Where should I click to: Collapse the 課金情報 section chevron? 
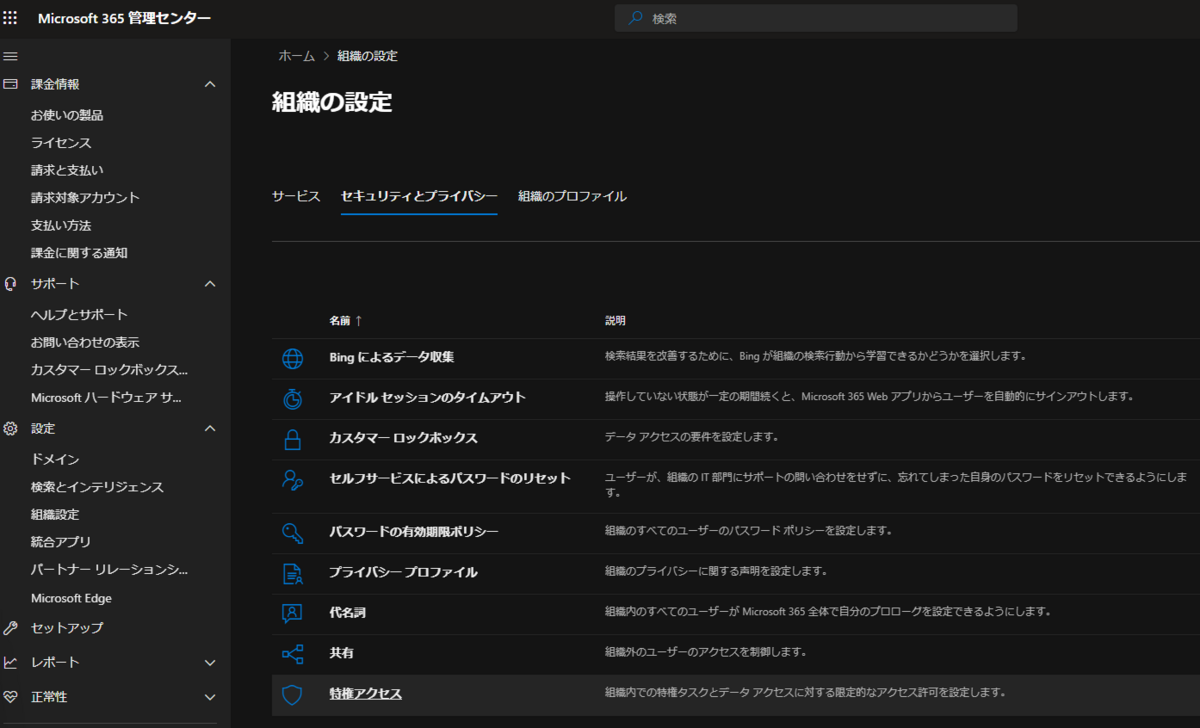[210, 84]
